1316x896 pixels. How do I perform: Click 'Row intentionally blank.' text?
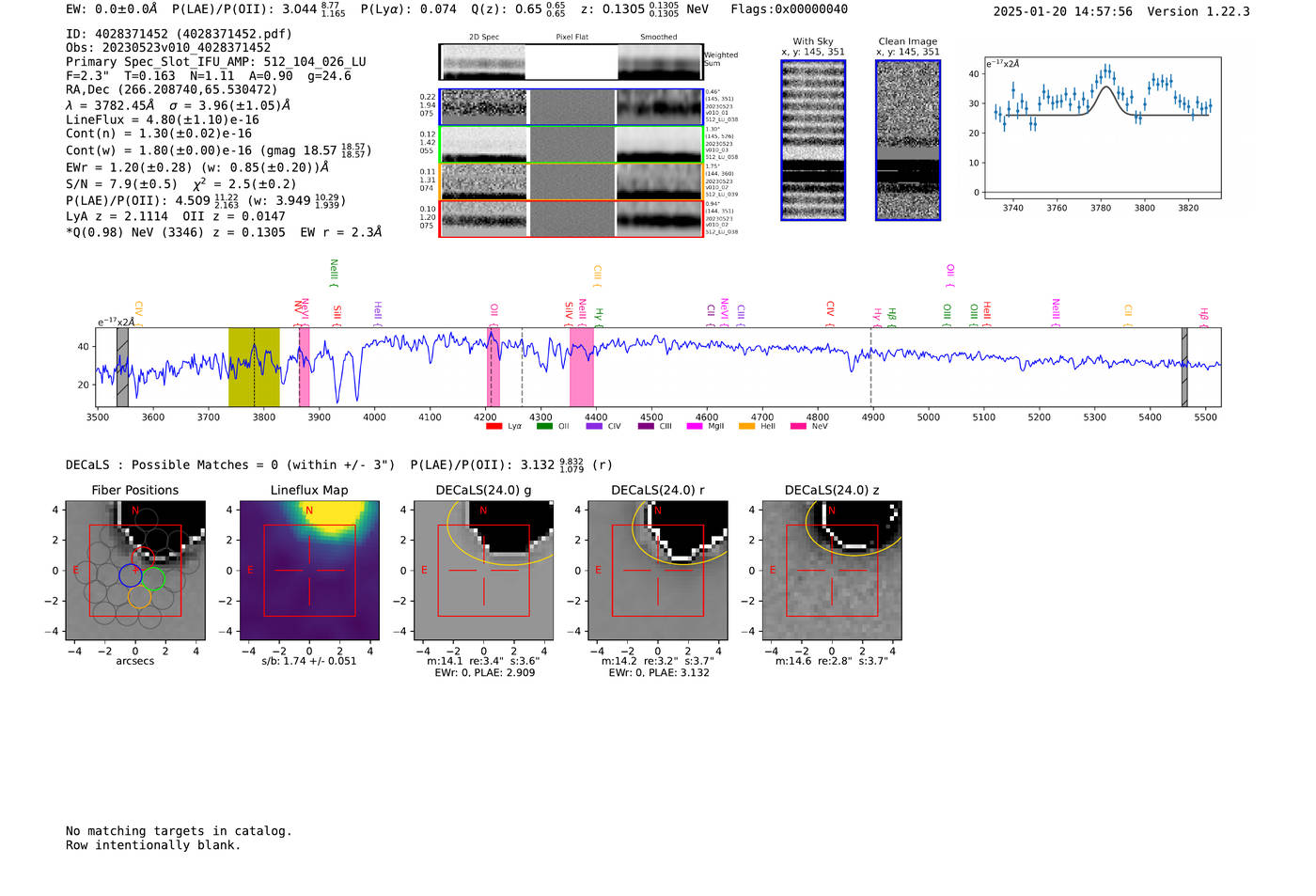click(x=153, y=845)
